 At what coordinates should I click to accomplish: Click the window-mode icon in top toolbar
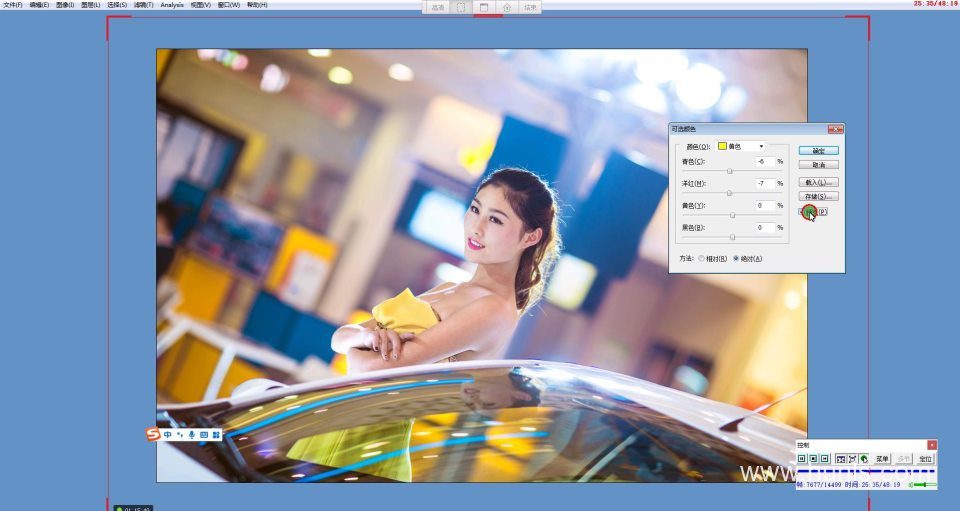[x=484, y=7]
